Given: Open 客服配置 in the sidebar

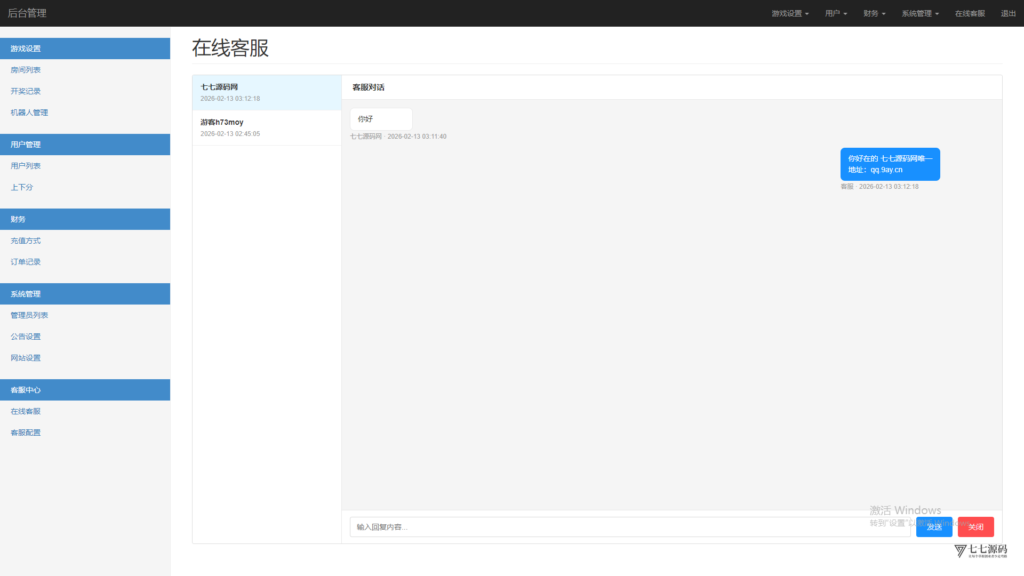Looking at the screenshot, I should tap(26, 433).
